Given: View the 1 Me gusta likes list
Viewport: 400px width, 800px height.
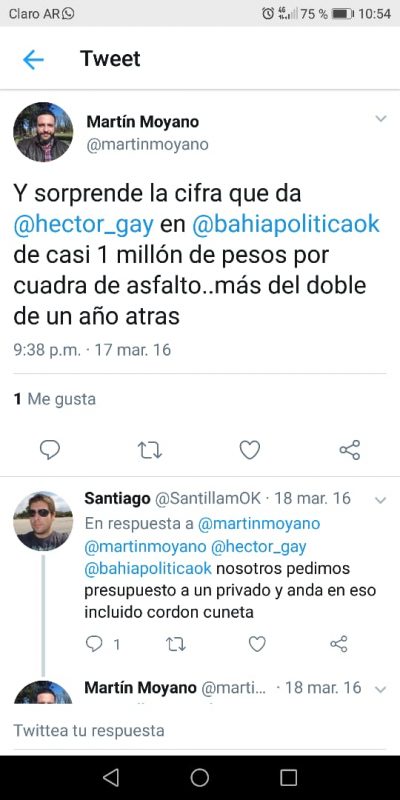Looking at the screenshot, I should coord(55,399).
